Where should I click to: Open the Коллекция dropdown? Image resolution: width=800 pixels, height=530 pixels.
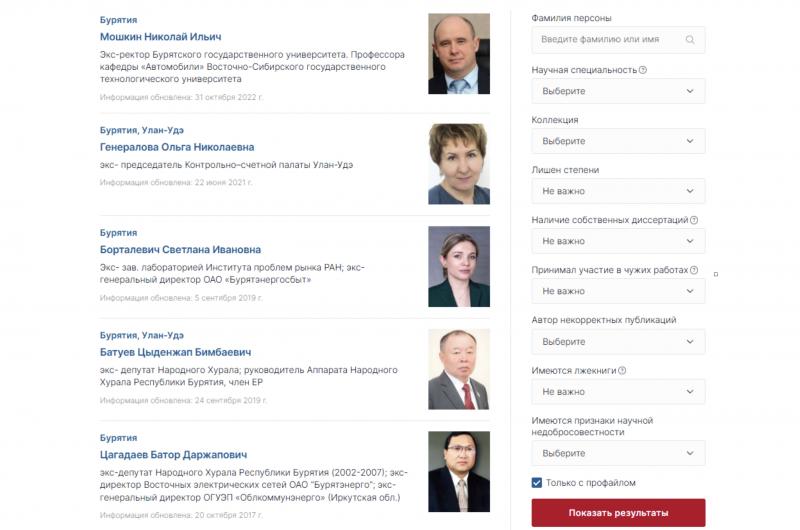[618, 141]
